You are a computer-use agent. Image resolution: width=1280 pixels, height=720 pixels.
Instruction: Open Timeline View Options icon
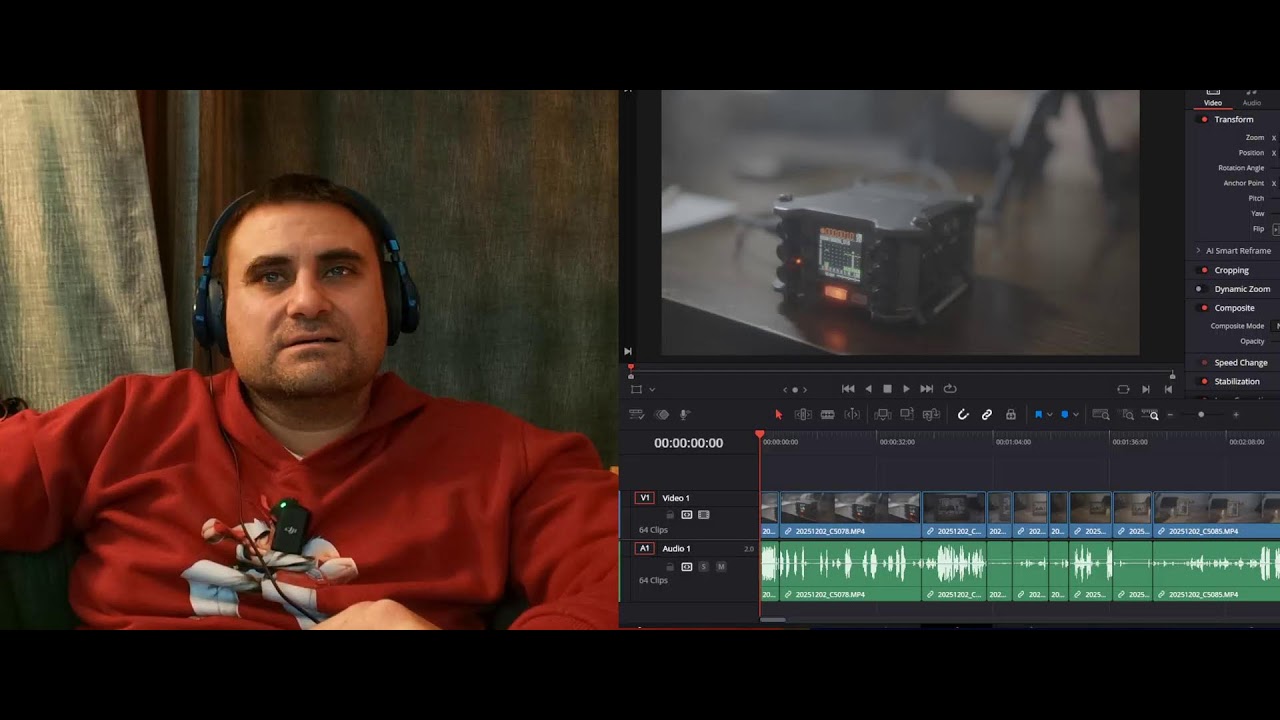coord(636,414)
